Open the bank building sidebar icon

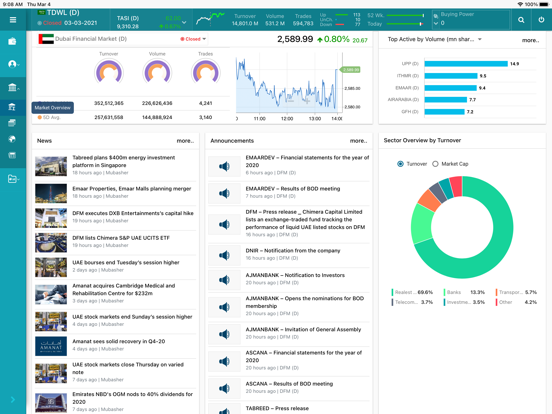(12, 87)
